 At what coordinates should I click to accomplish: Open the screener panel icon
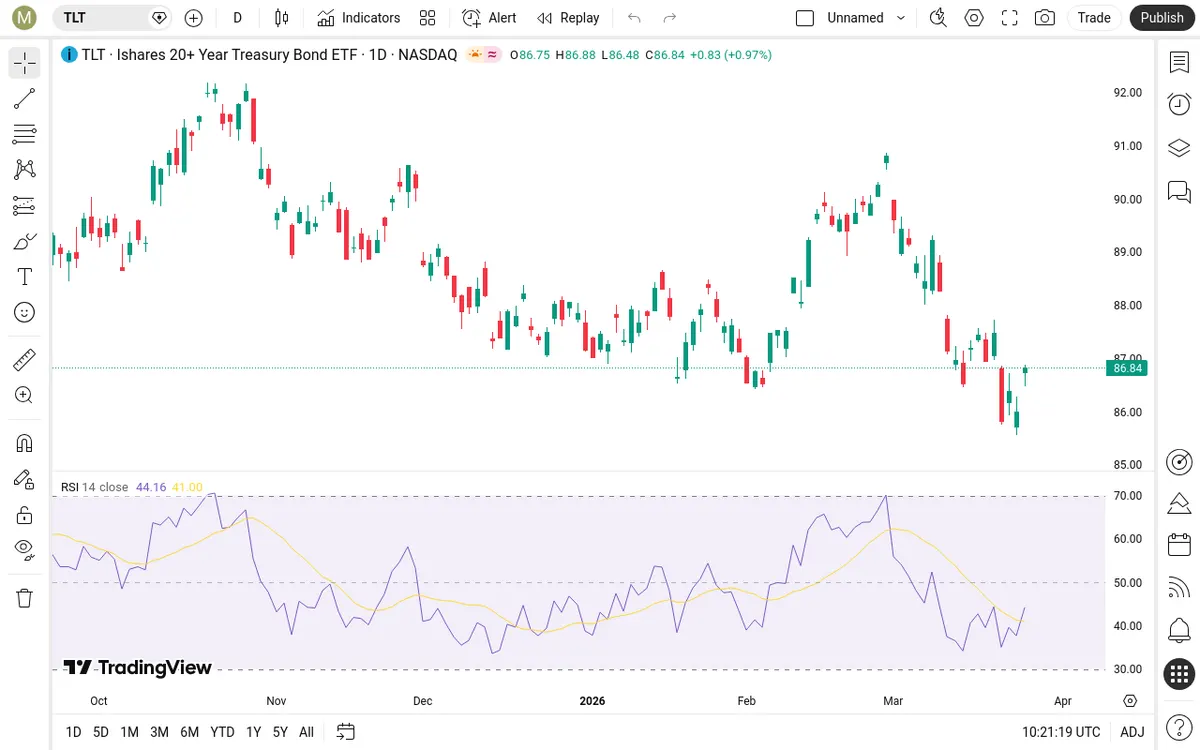1179,502
